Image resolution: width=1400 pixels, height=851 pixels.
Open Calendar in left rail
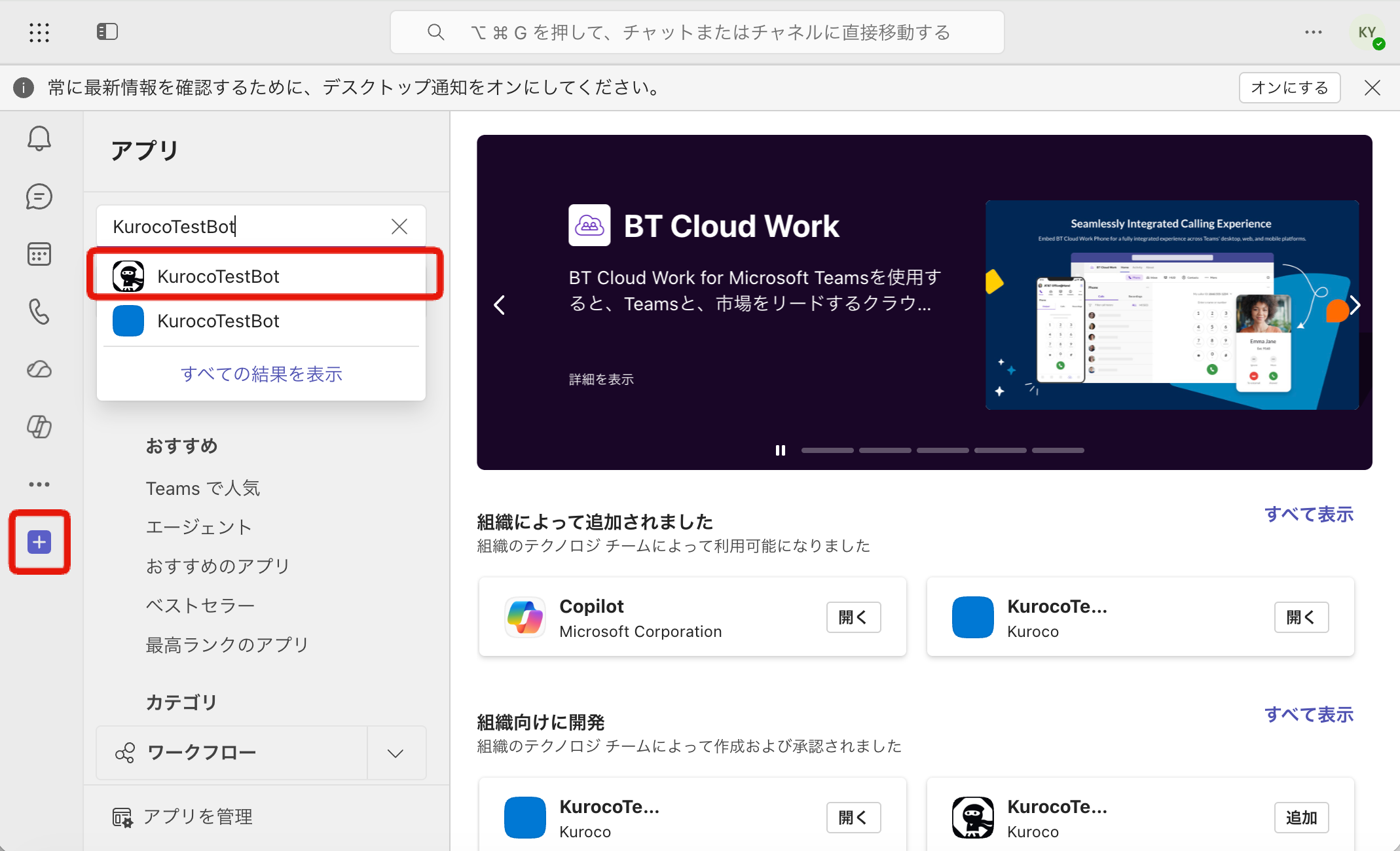(x=39, y=254)
